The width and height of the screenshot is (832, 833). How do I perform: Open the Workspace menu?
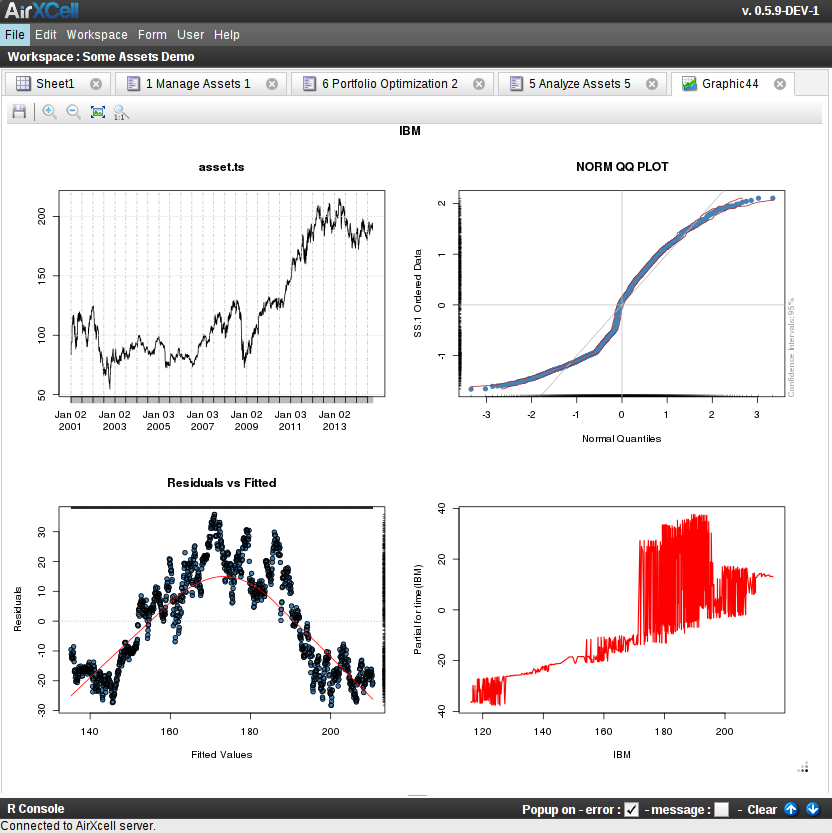[x=97, y=34]
